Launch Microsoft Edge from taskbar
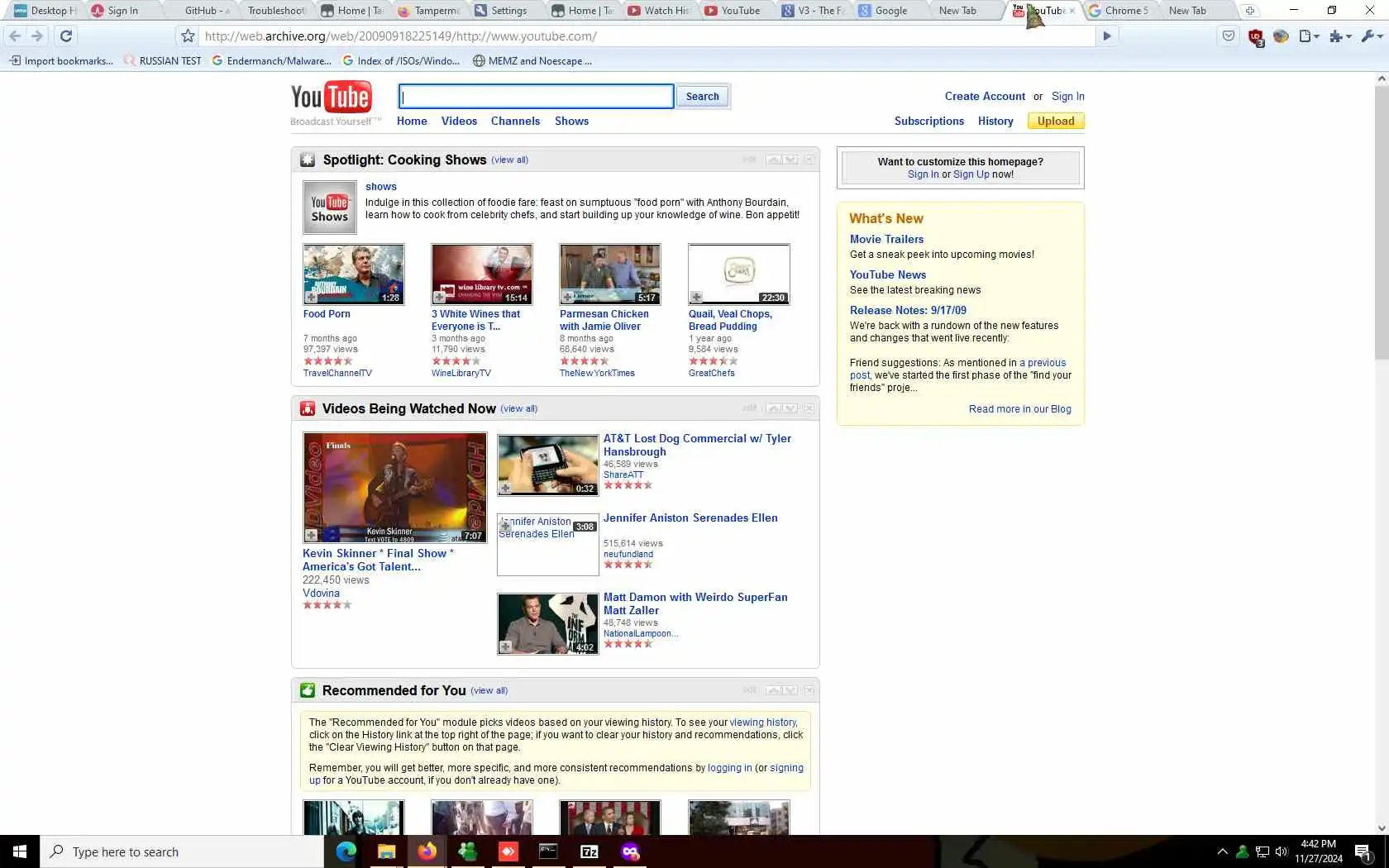 click(346, 851)
